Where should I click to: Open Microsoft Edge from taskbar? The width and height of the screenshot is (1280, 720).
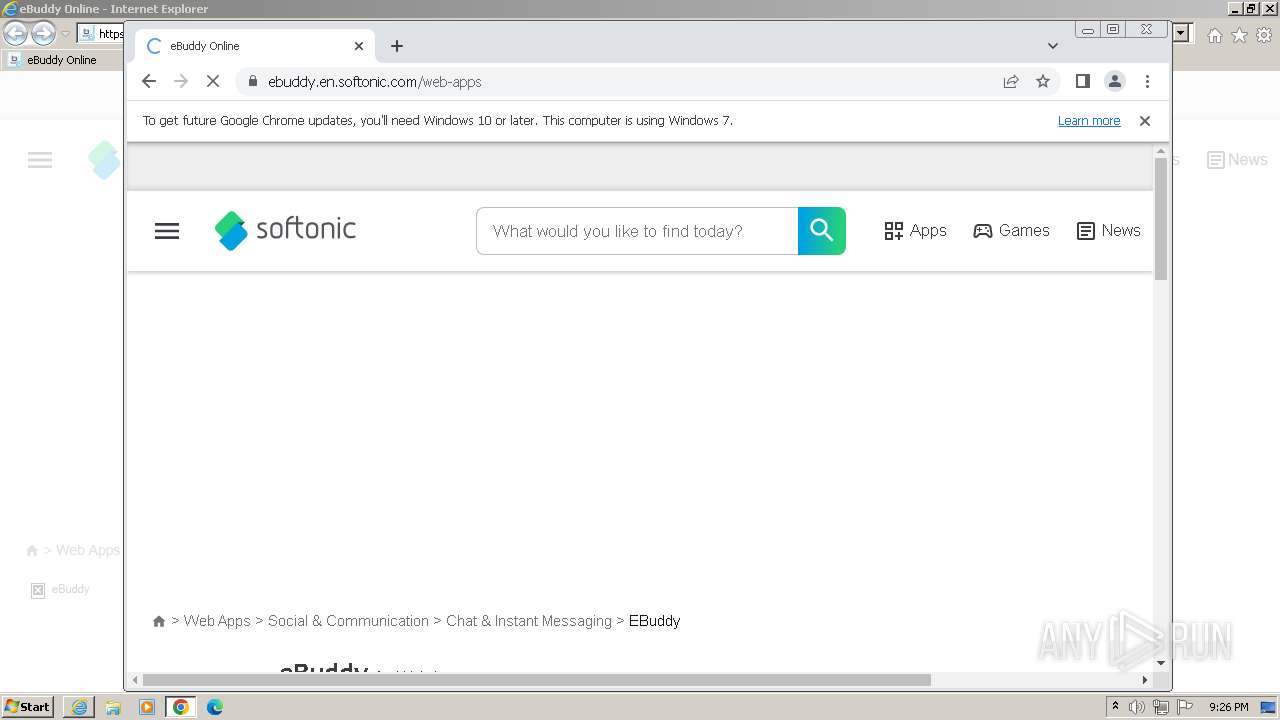215,707
